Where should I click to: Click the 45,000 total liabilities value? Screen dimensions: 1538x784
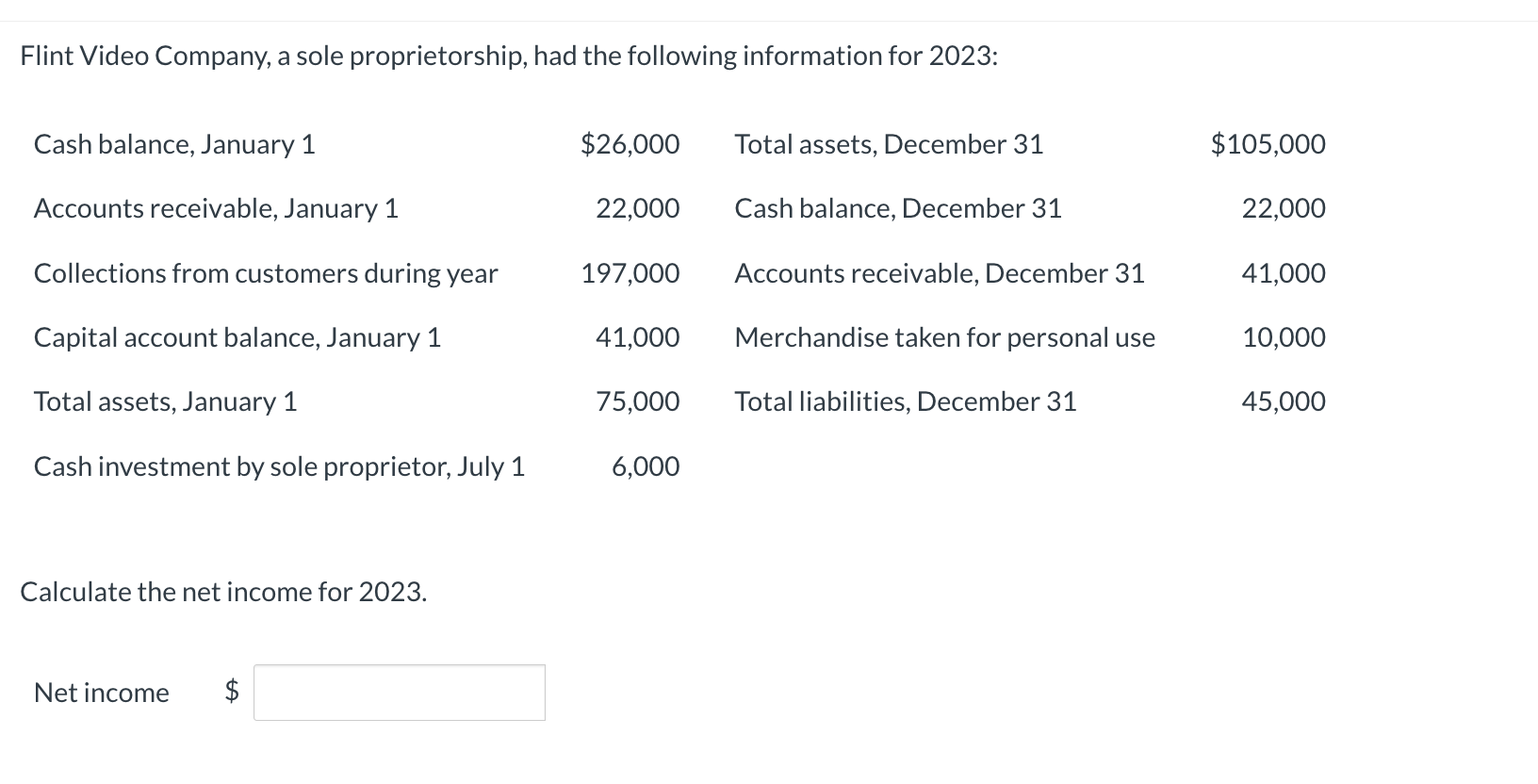coord(1284,401)
